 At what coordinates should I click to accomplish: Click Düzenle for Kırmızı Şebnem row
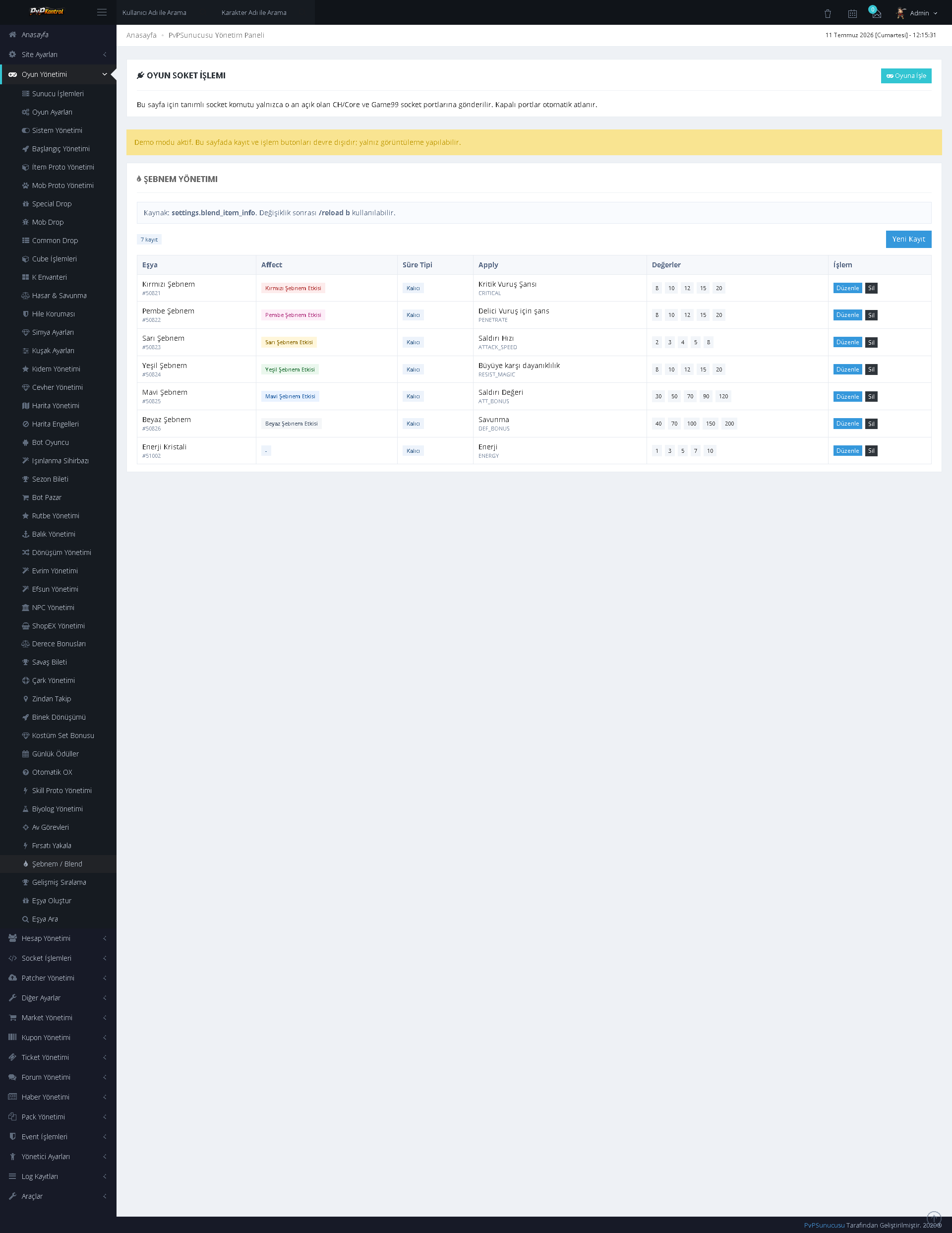click(x=847, y=288)
